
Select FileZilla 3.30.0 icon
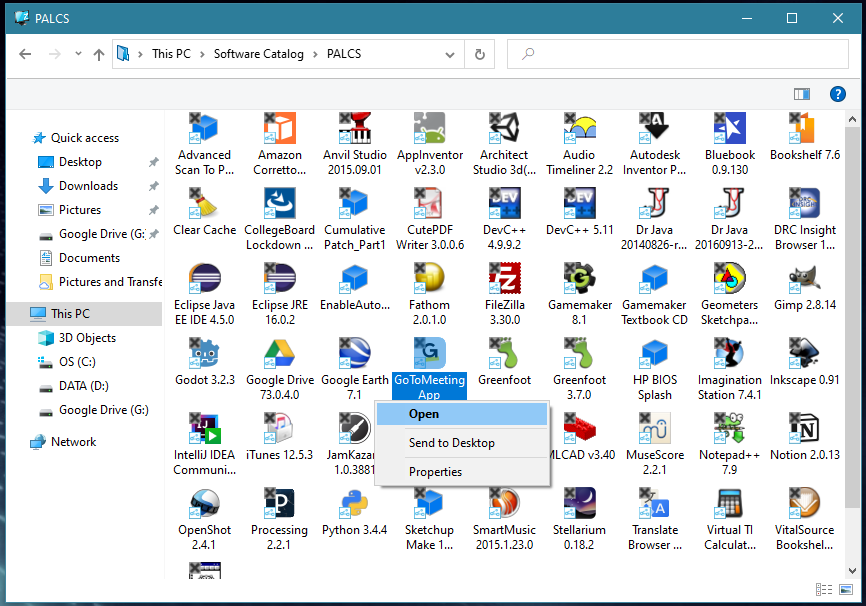(x=504, y=278)
